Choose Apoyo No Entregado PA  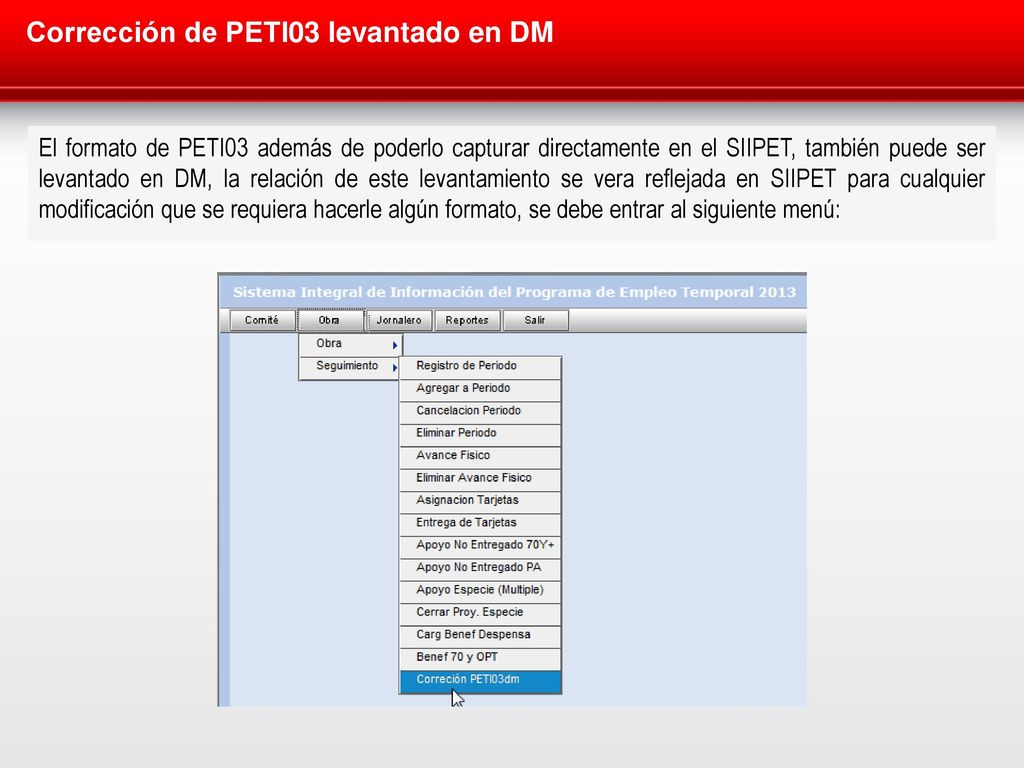point(480,568)
